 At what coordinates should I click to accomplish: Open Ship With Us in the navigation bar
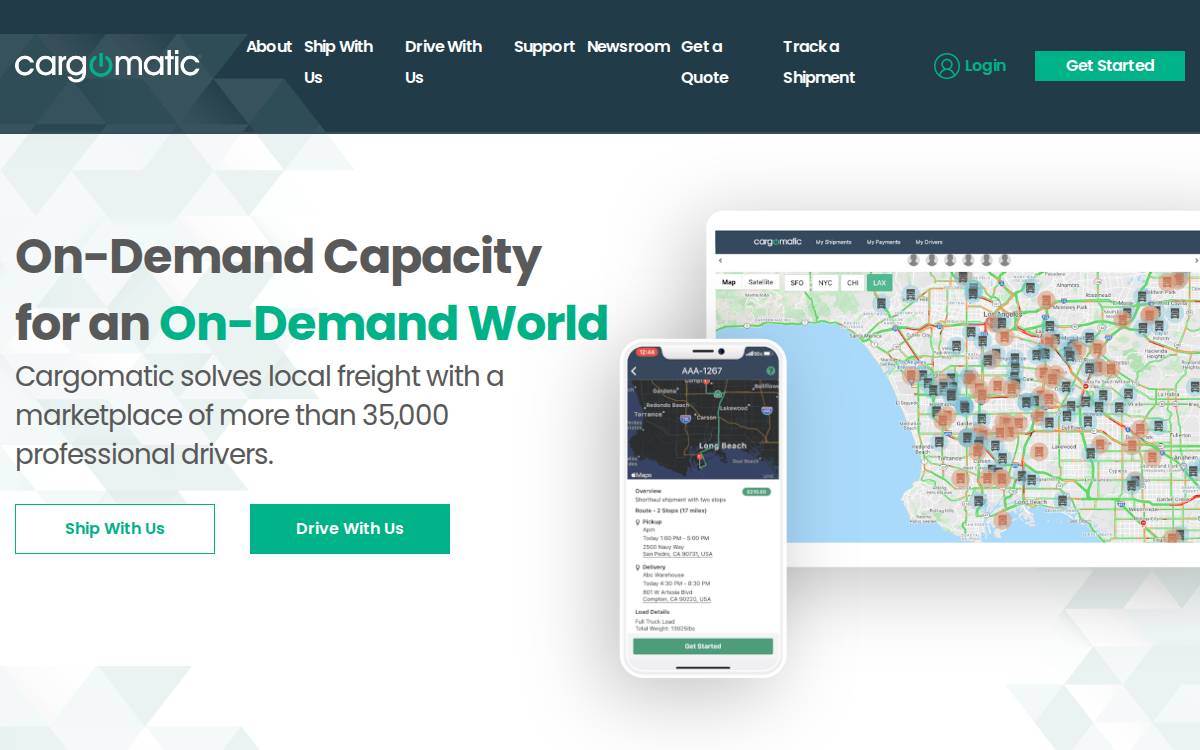[x=338, y=62]
